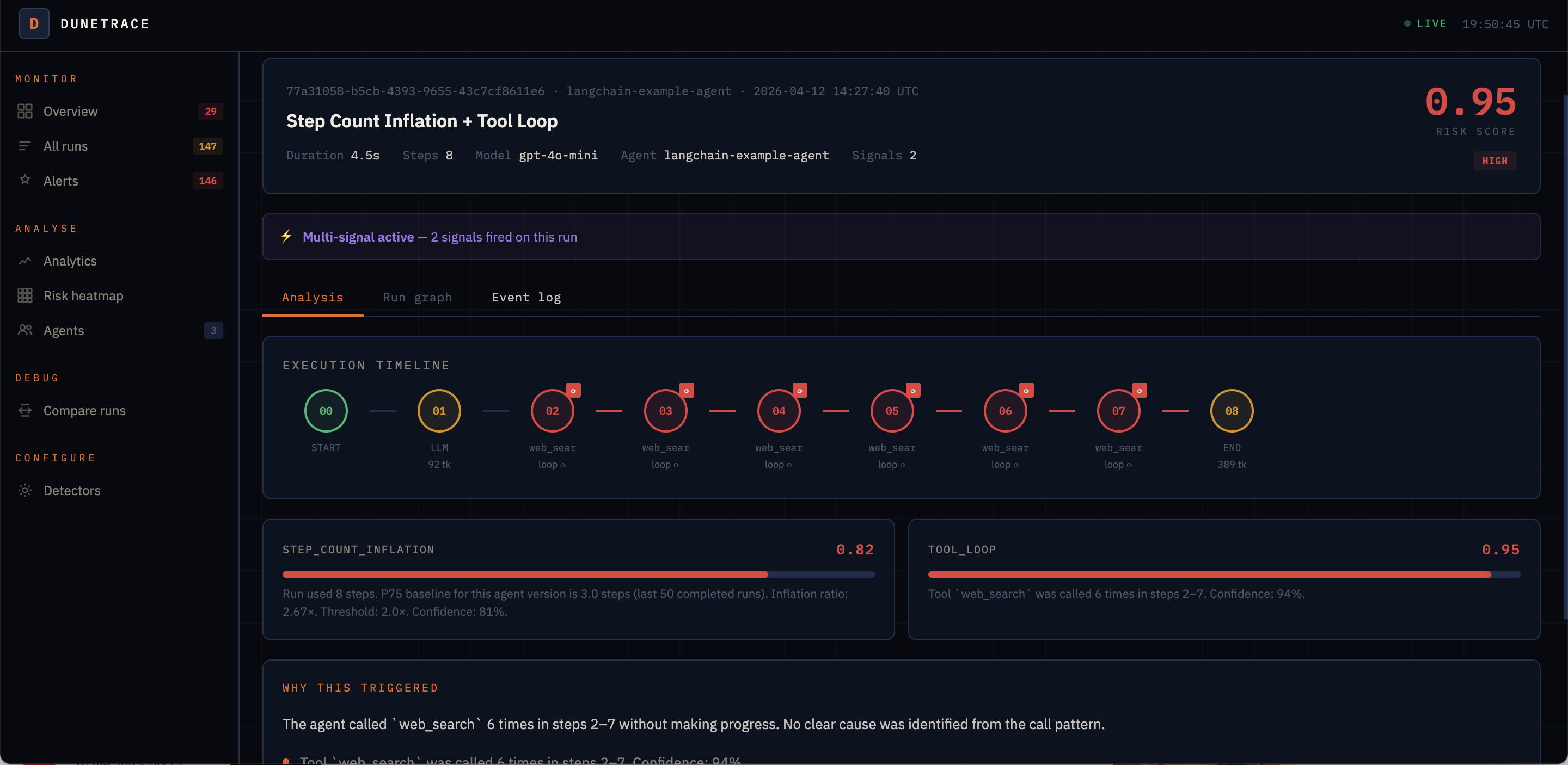Click the Detectors gear icon

click(25, 490)
